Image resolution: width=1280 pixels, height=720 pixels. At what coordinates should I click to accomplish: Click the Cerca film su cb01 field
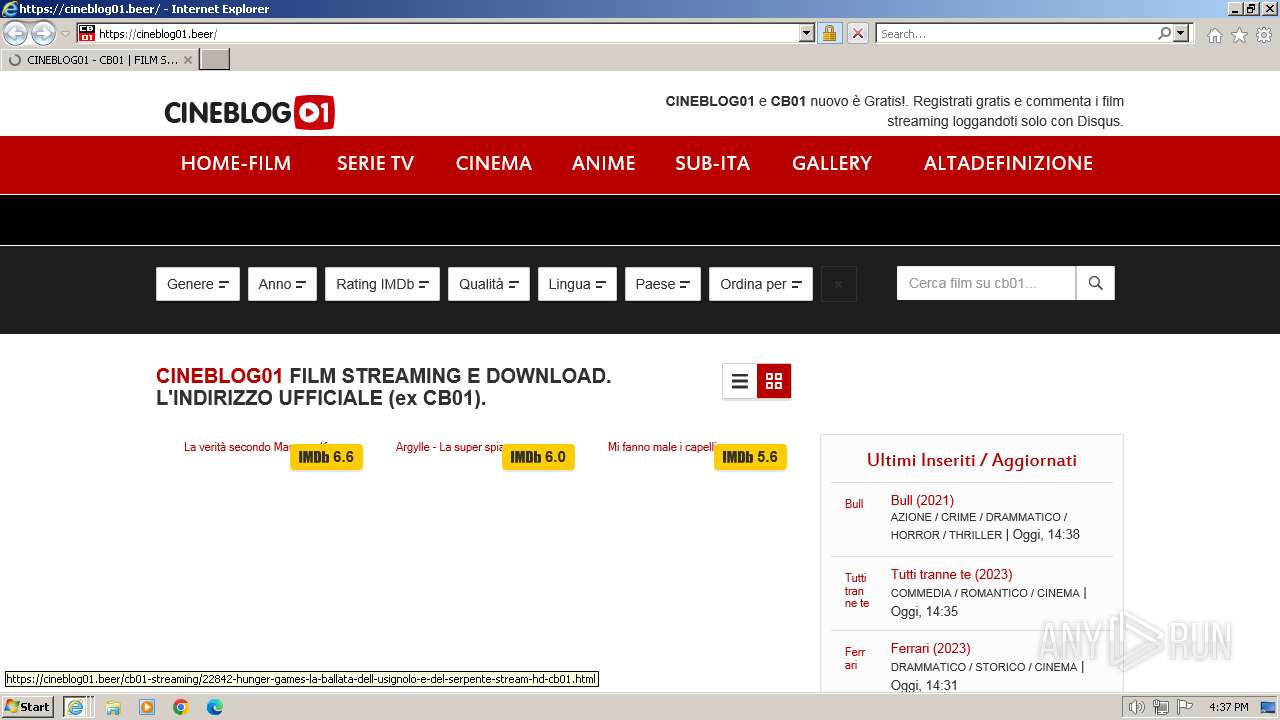tap(986, 283)
